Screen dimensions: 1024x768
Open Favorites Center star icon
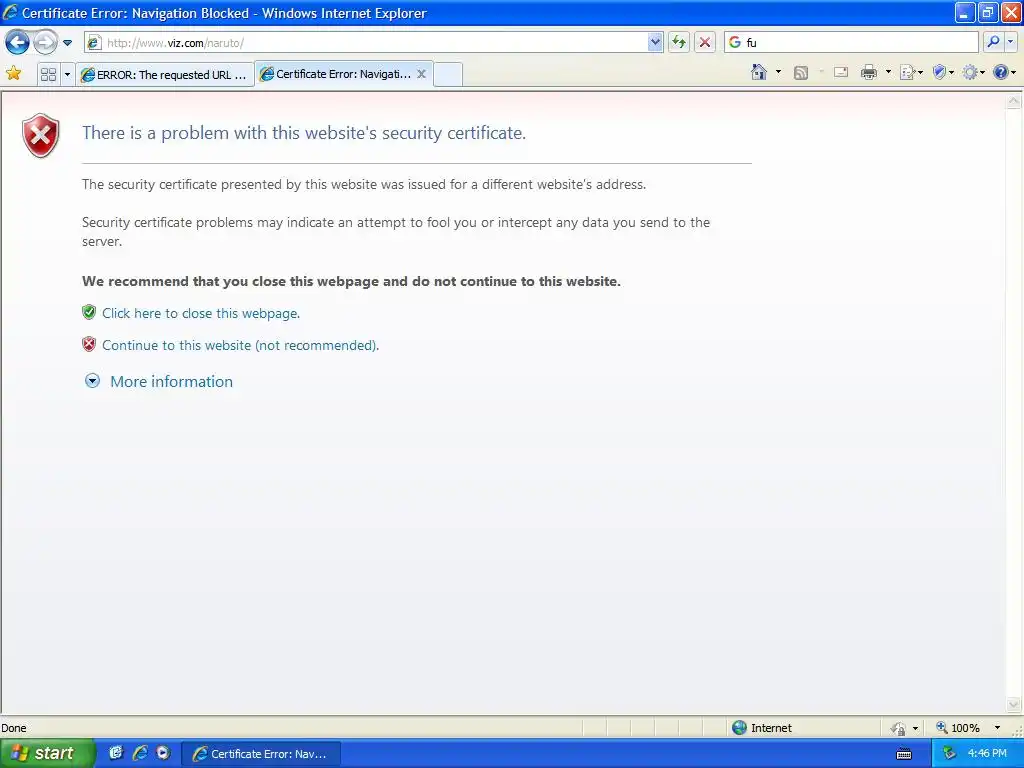[x=13, y=73]
